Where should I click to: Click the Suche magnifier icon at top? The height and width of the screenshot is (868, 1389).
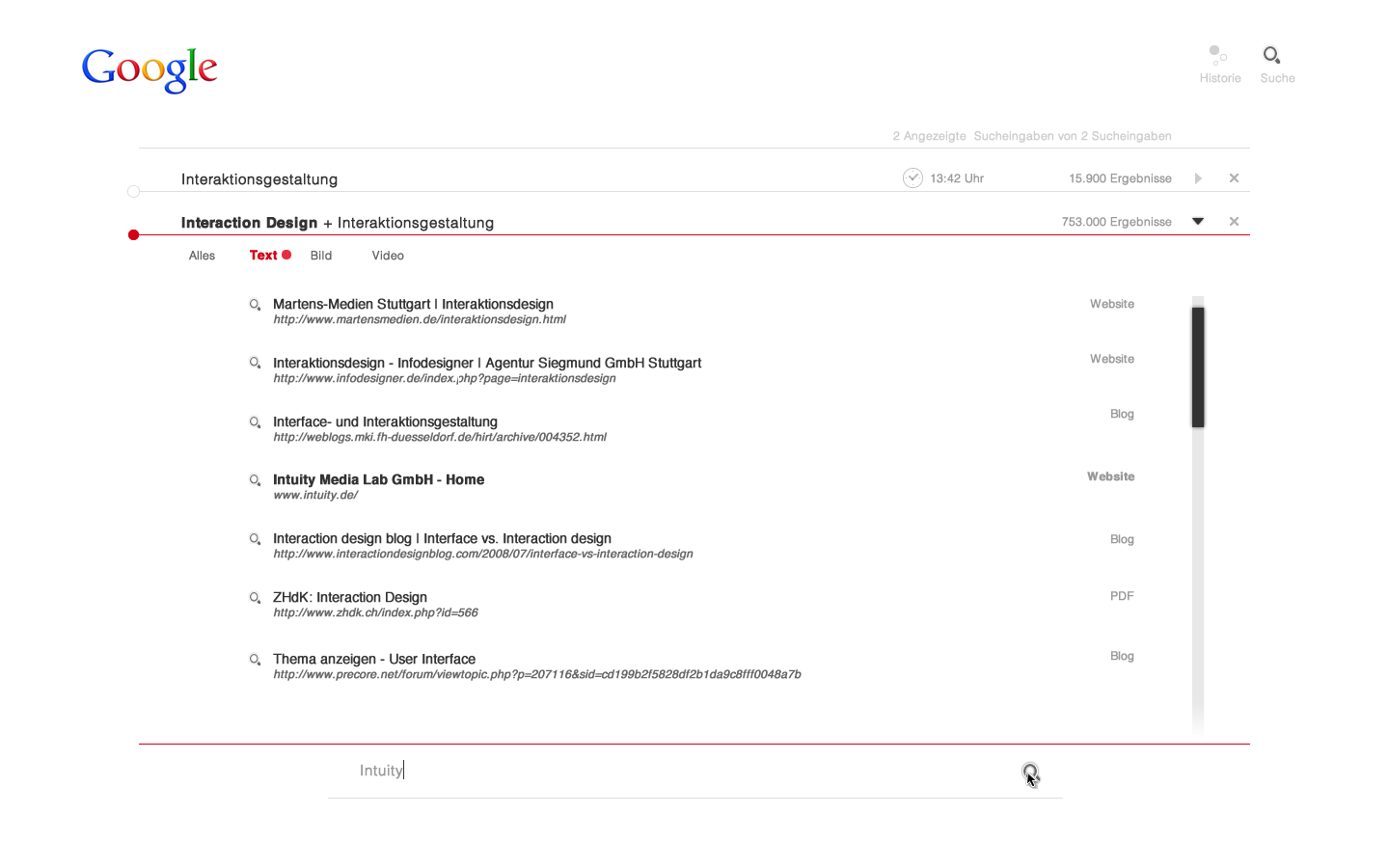point(1272,55)
